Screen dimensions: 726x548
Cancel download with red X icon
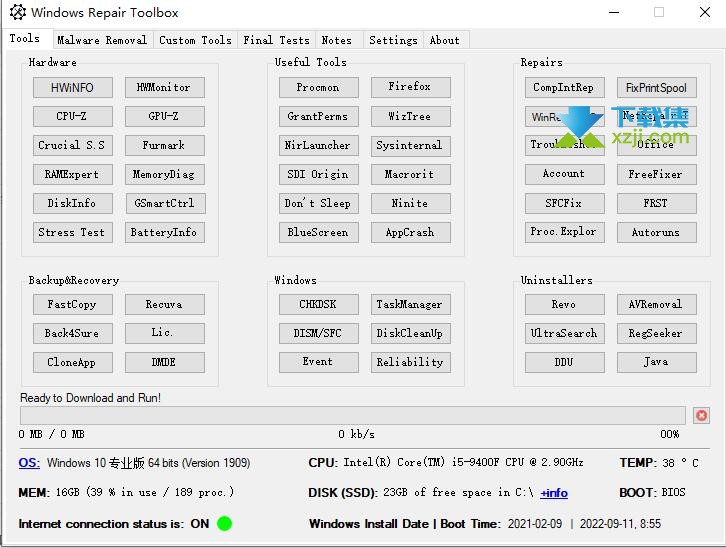click(701, 416)
